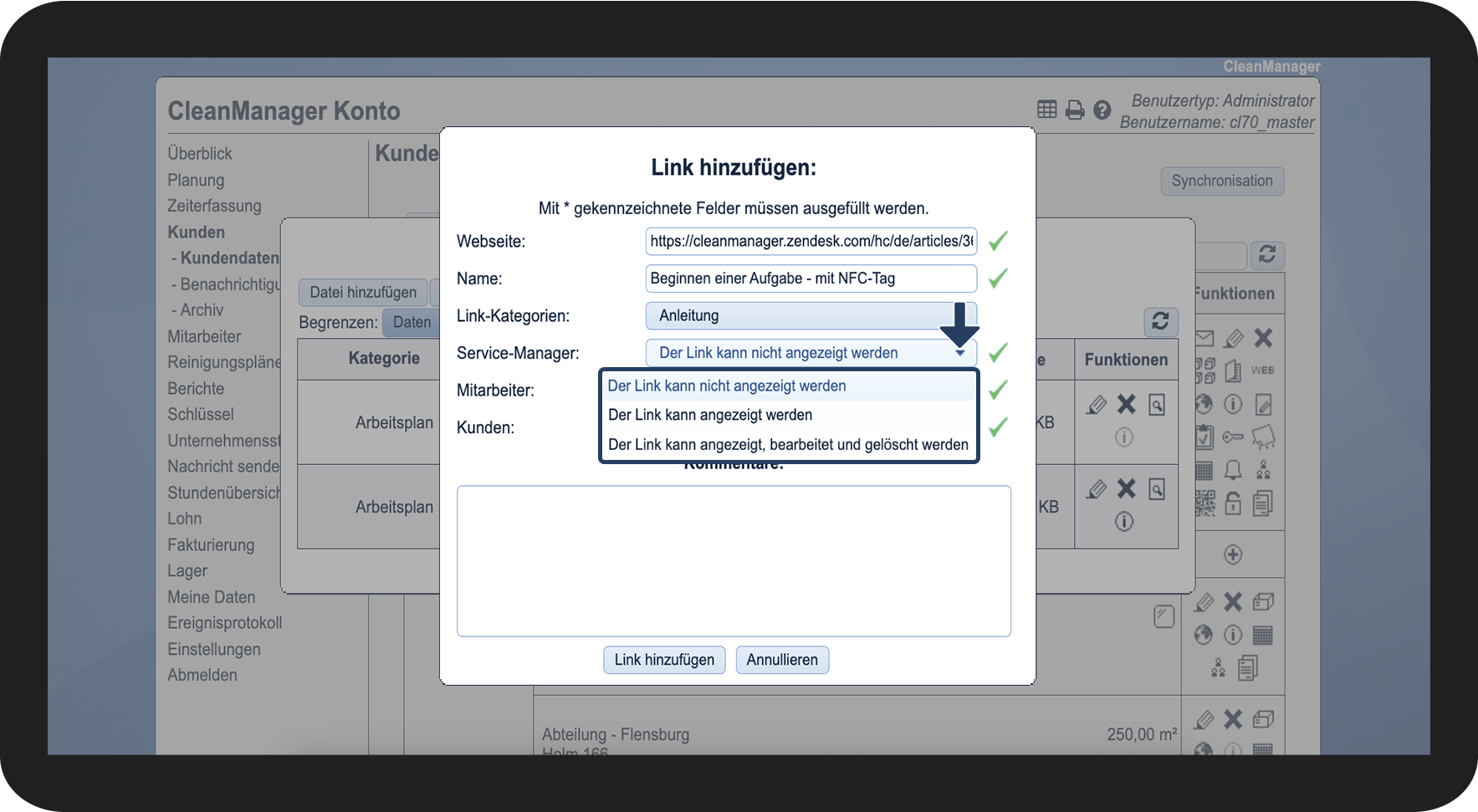Show info for second Arbeitsplan file
The image size is (1478, 812).
[1124, 522]
